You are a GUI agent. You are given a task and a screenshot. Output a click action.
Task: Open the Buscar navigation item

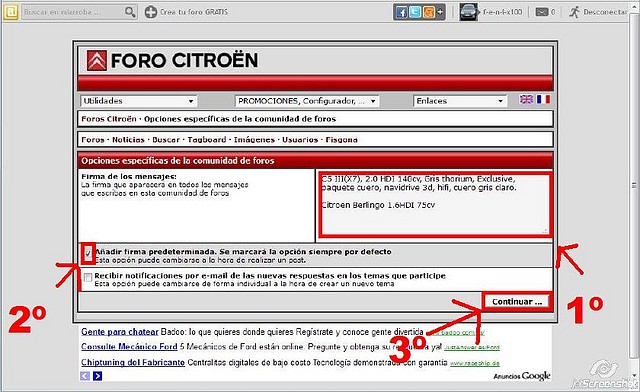click(166, 140)
